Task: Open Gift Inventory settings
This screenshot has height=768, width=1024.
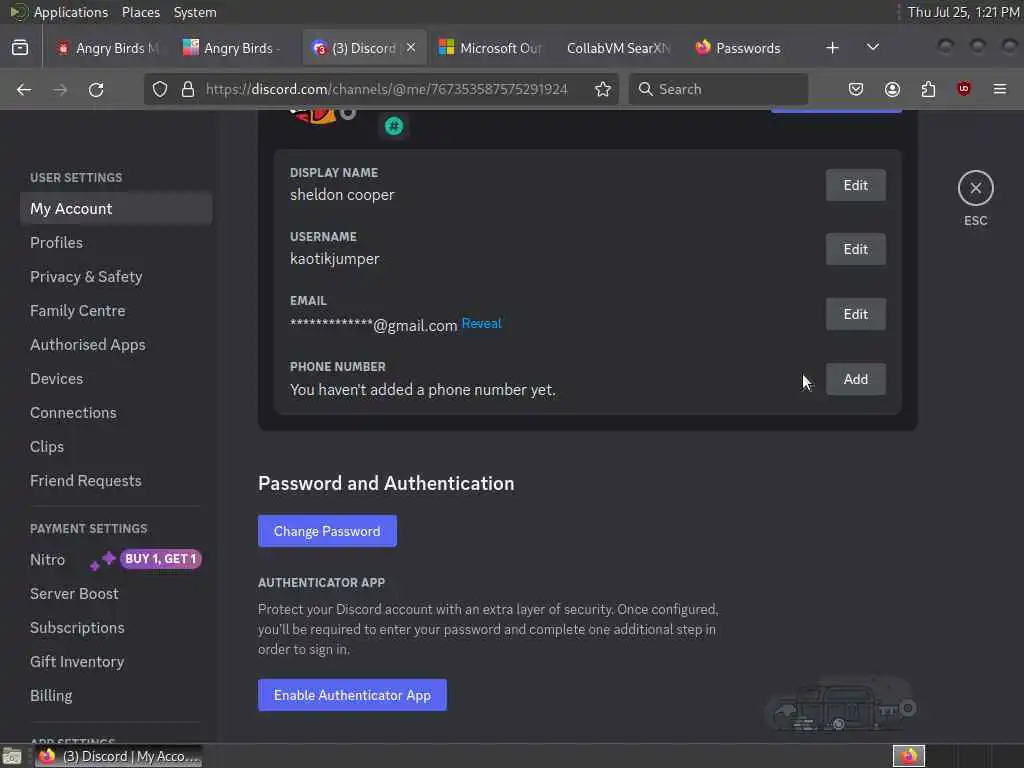Action: (x=116, y=661)
